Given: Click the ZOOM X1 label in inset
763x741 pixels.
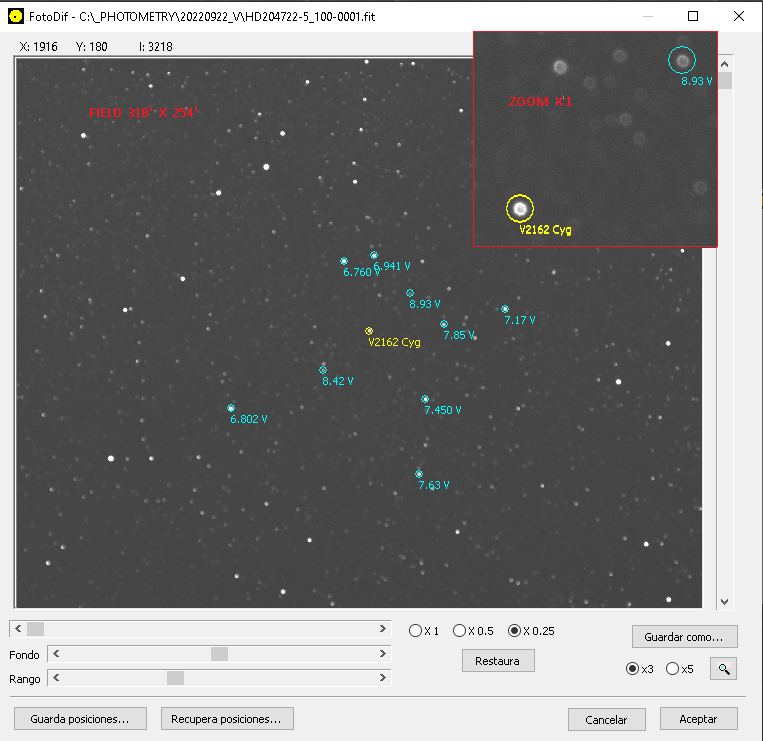Looking at the screenshot, I should (x=540, y=102).
